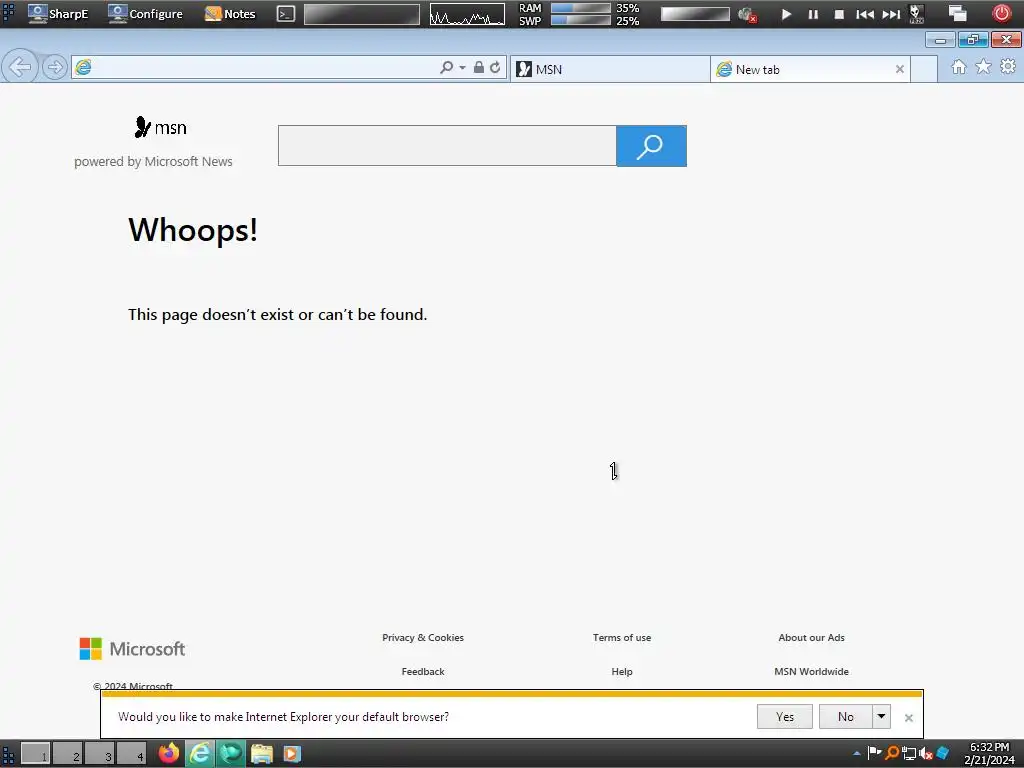Open the Feedback footer link

pyautogui.click(x=423, y=671)
